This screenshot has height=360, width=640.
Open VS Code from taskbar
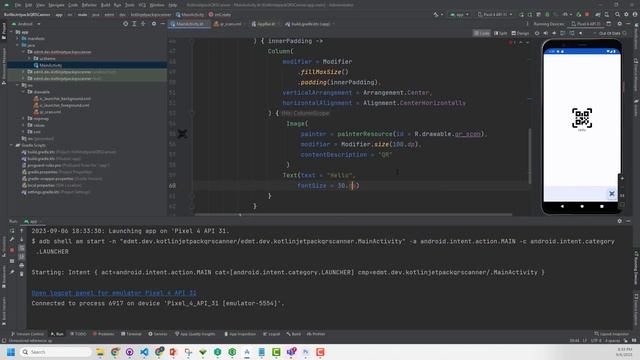pos(144,352)
